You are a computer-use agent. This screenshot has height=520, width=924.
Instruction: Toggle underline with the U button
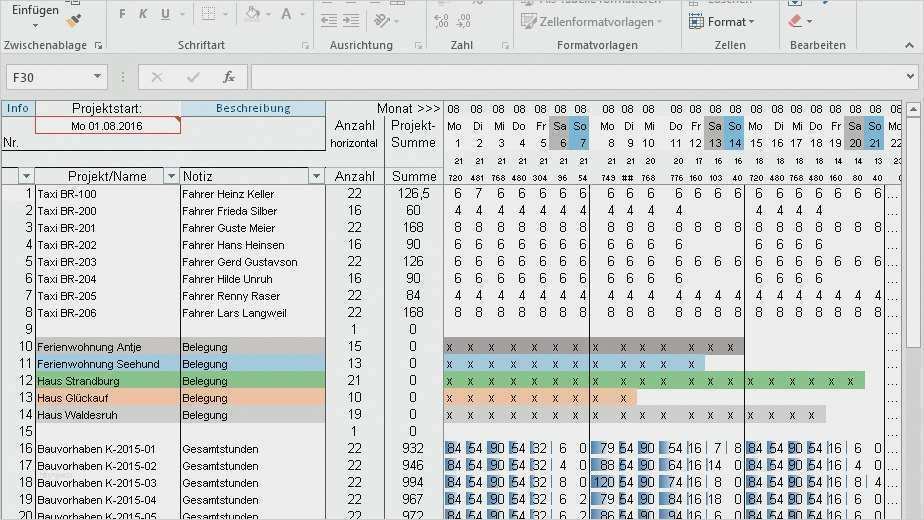tap(166, 14)
